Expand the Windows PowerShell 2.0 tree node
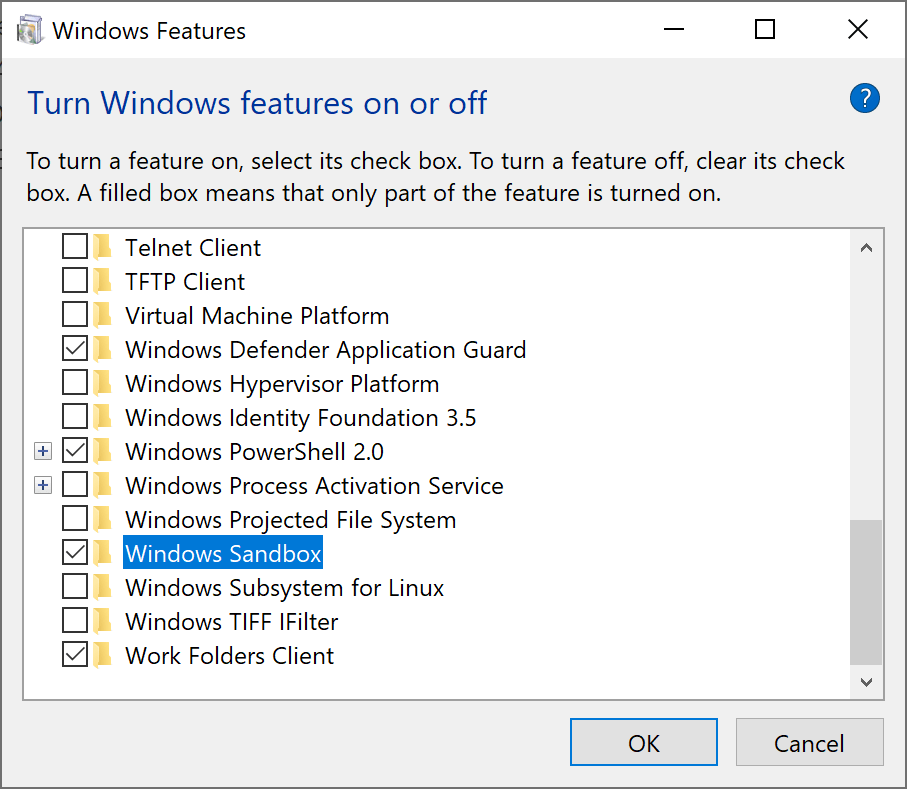This screenshot has width=907, height=789. pyautogui.click(x=42, y=451)
